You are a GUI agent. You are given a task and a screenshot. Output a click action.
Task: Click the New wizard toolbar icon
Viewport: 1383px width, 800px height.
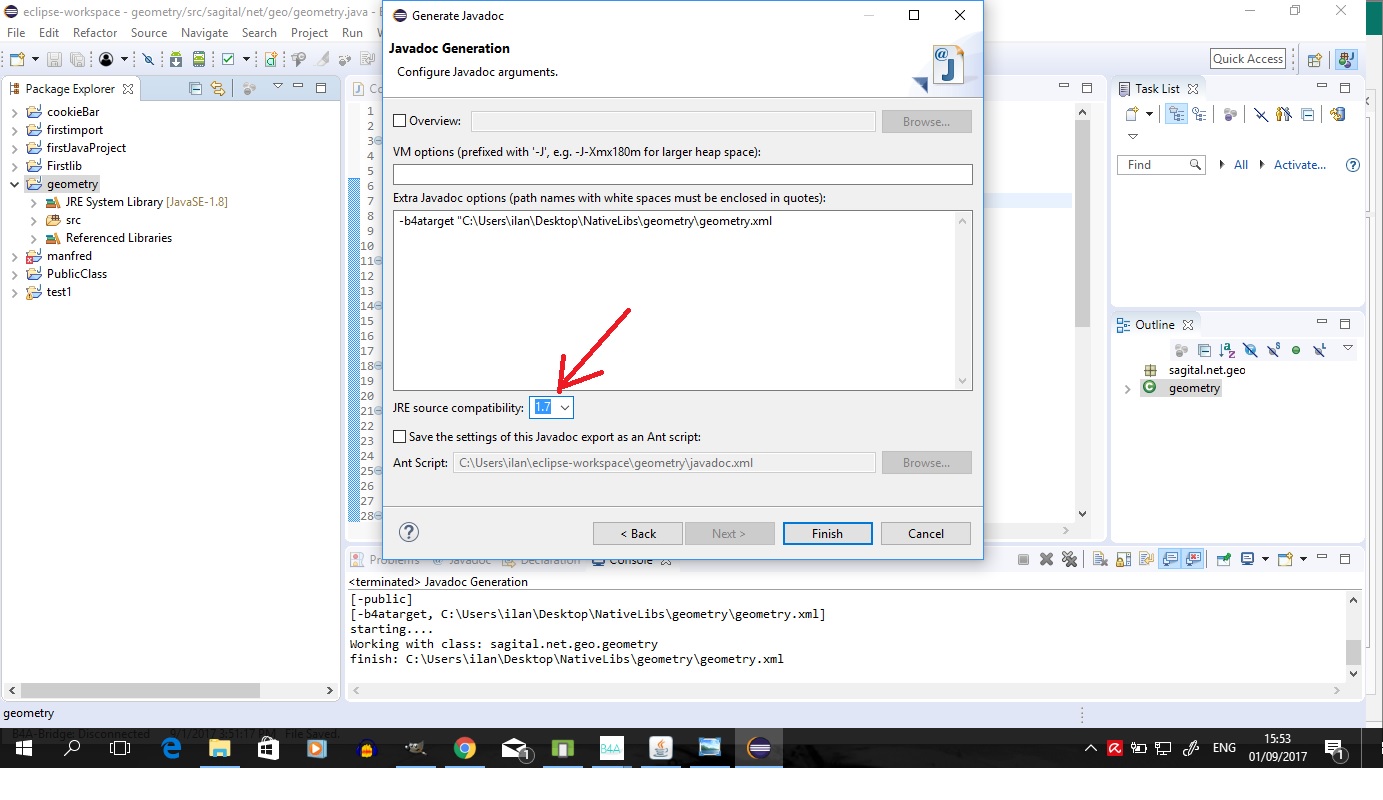17,60
